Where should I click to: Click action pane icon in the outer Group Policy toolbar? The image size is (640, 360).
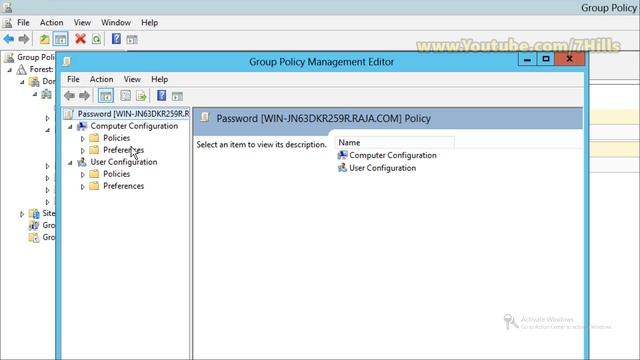132,40
